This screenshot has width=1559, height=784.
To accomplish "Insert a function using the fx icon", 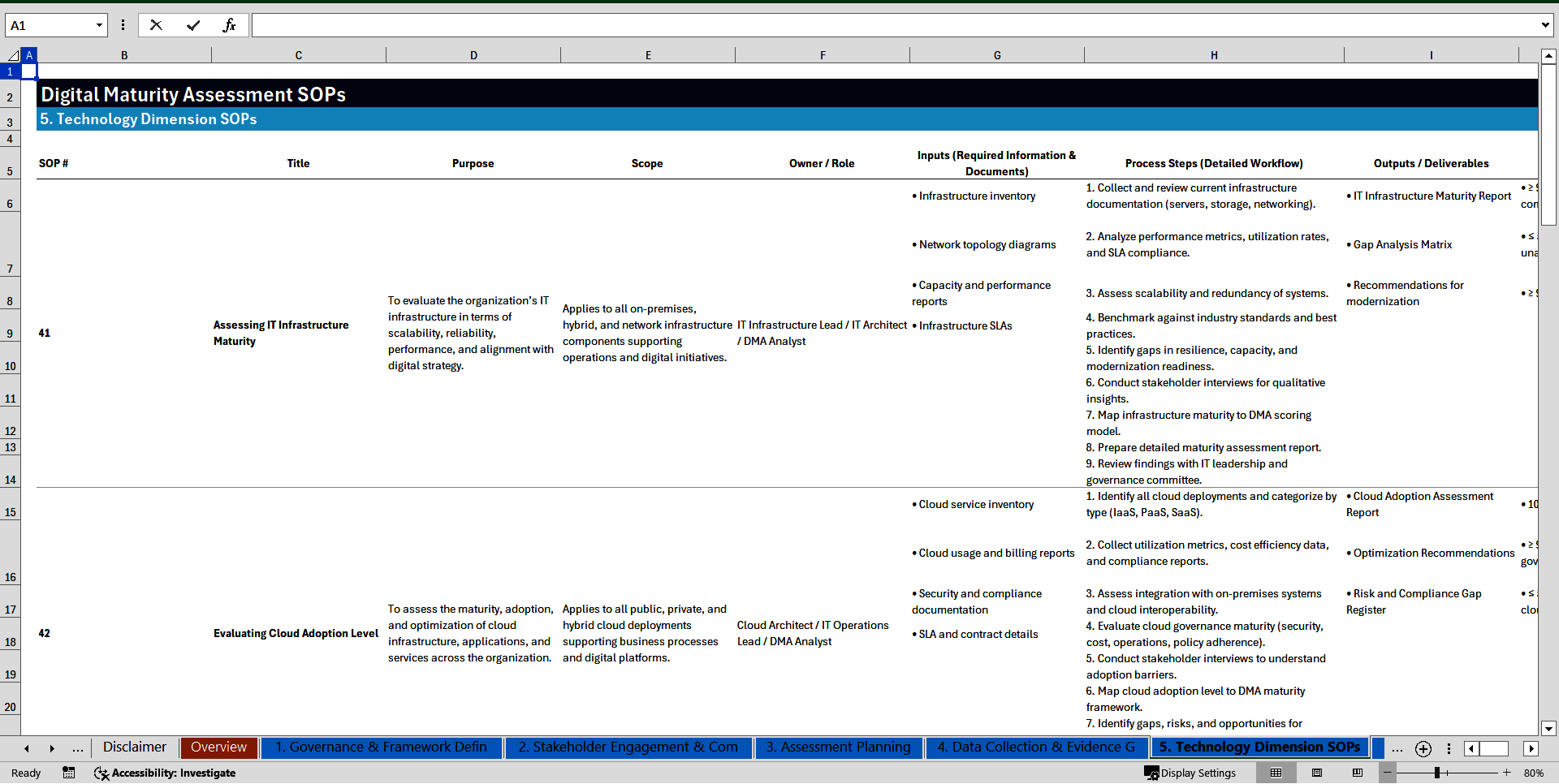I will pyautogui.click(x=231, y=25).
